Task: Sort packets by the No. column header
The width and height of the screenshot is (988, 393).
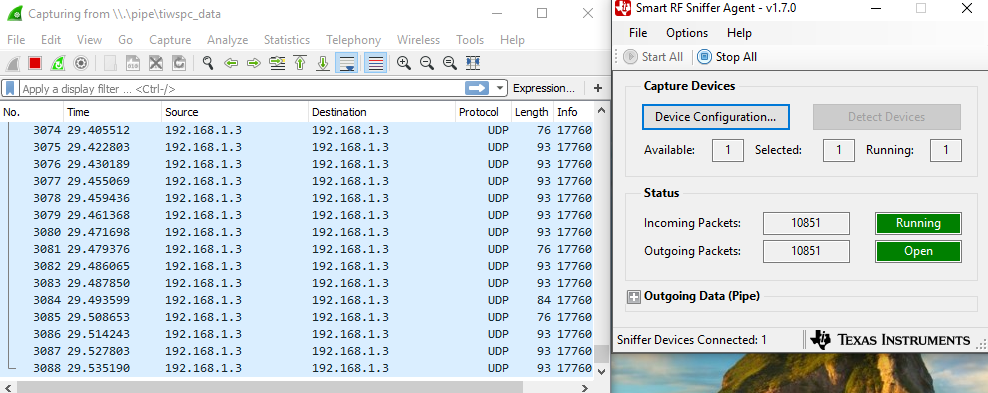Action: (x=32, y=112)
